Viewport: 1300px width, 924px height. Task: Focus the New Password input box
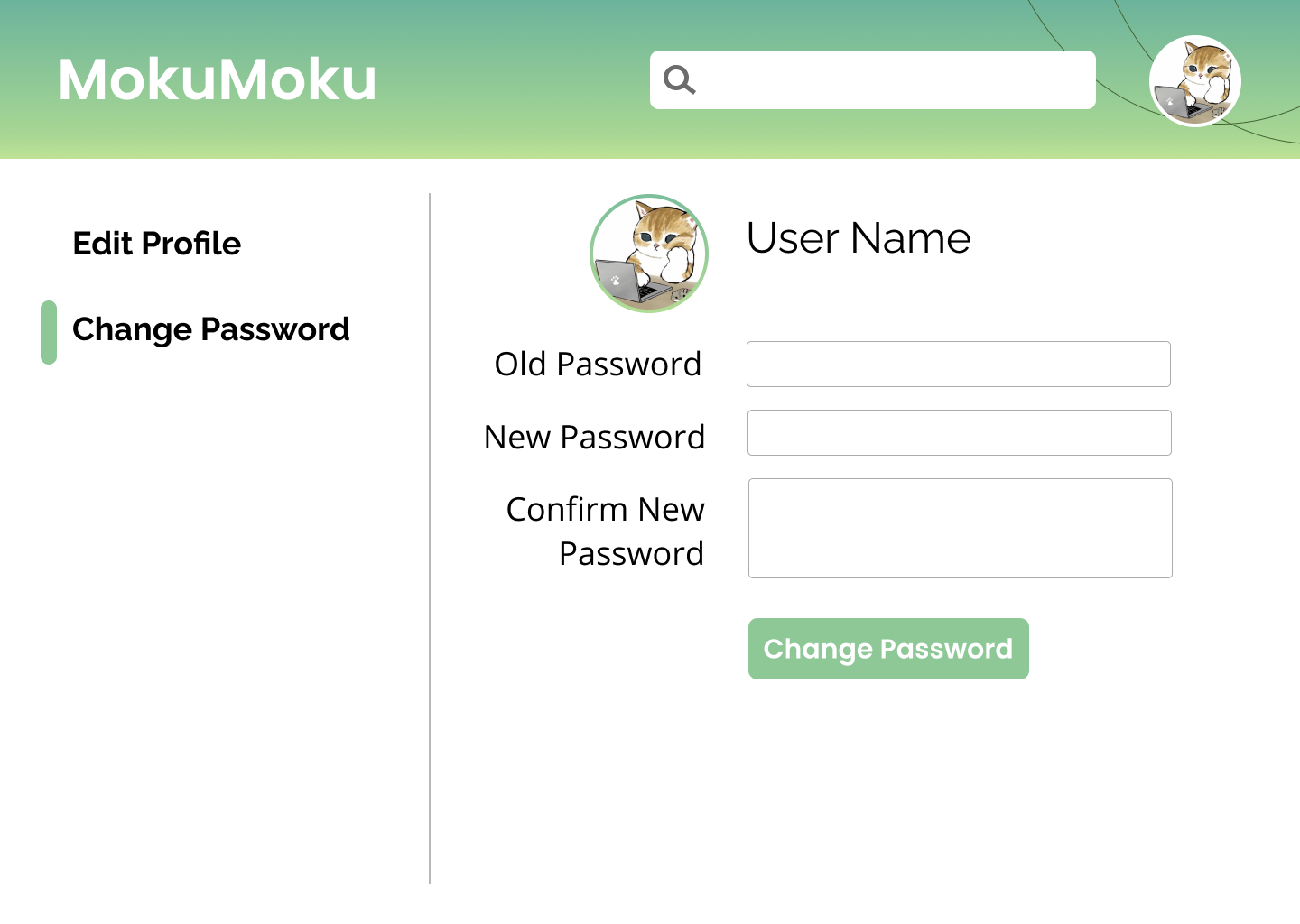tap(959, 432)
